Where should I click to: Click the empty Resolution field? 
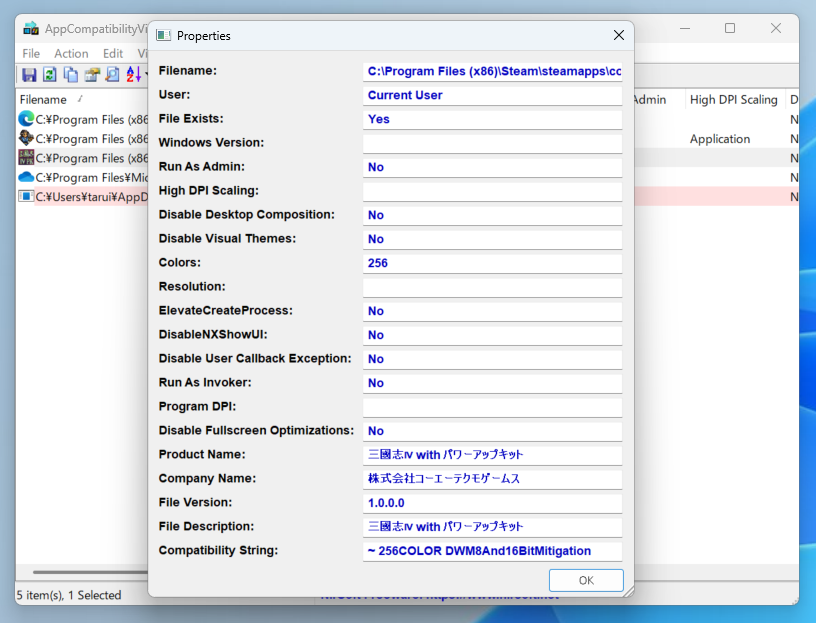click(492, 287)
